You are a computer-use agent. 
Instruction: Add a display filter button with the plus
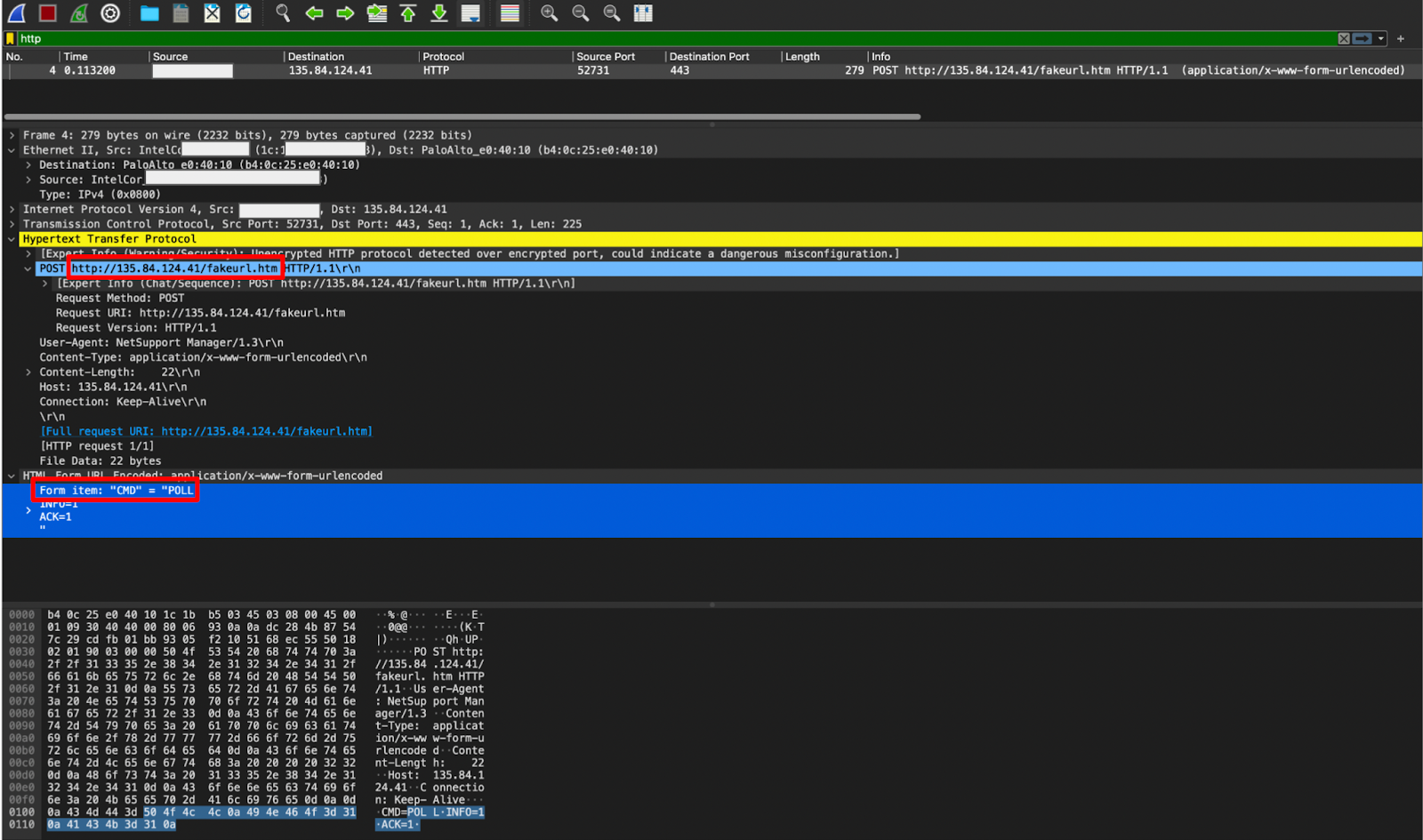point(1401,38)
